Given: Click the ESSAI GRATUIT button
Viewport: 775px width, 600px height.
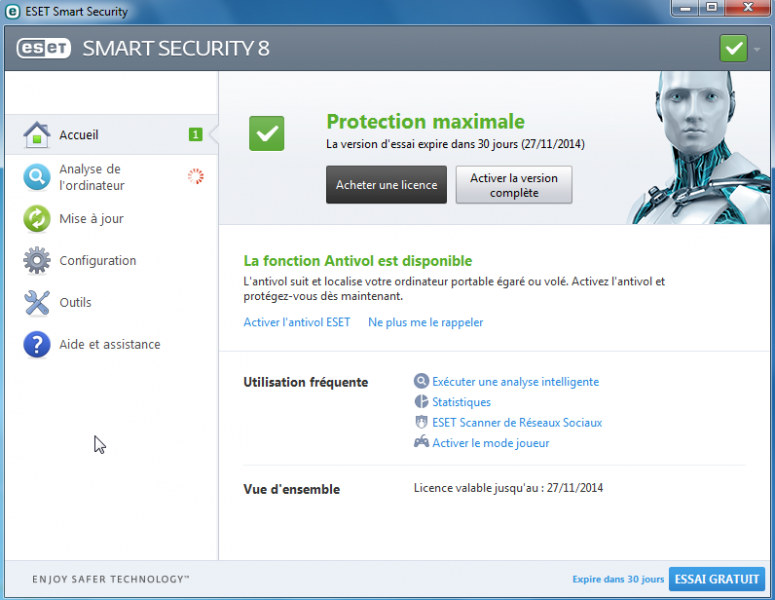Looking at the screenshot, I should coord(717,579).
